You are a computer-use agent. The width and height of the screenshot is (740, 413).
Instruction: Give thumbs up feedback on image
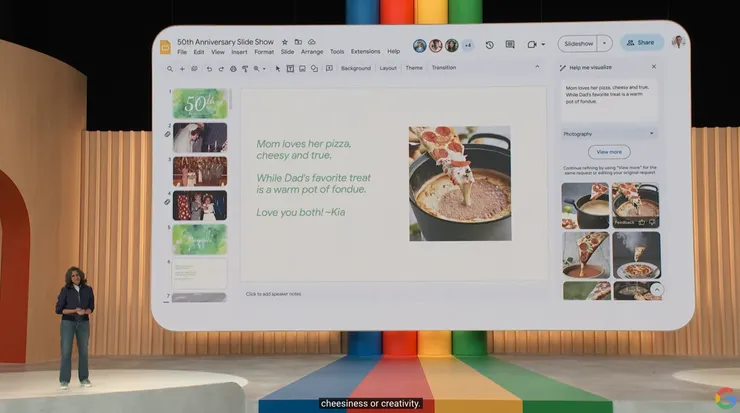click(x=641, y=222)
